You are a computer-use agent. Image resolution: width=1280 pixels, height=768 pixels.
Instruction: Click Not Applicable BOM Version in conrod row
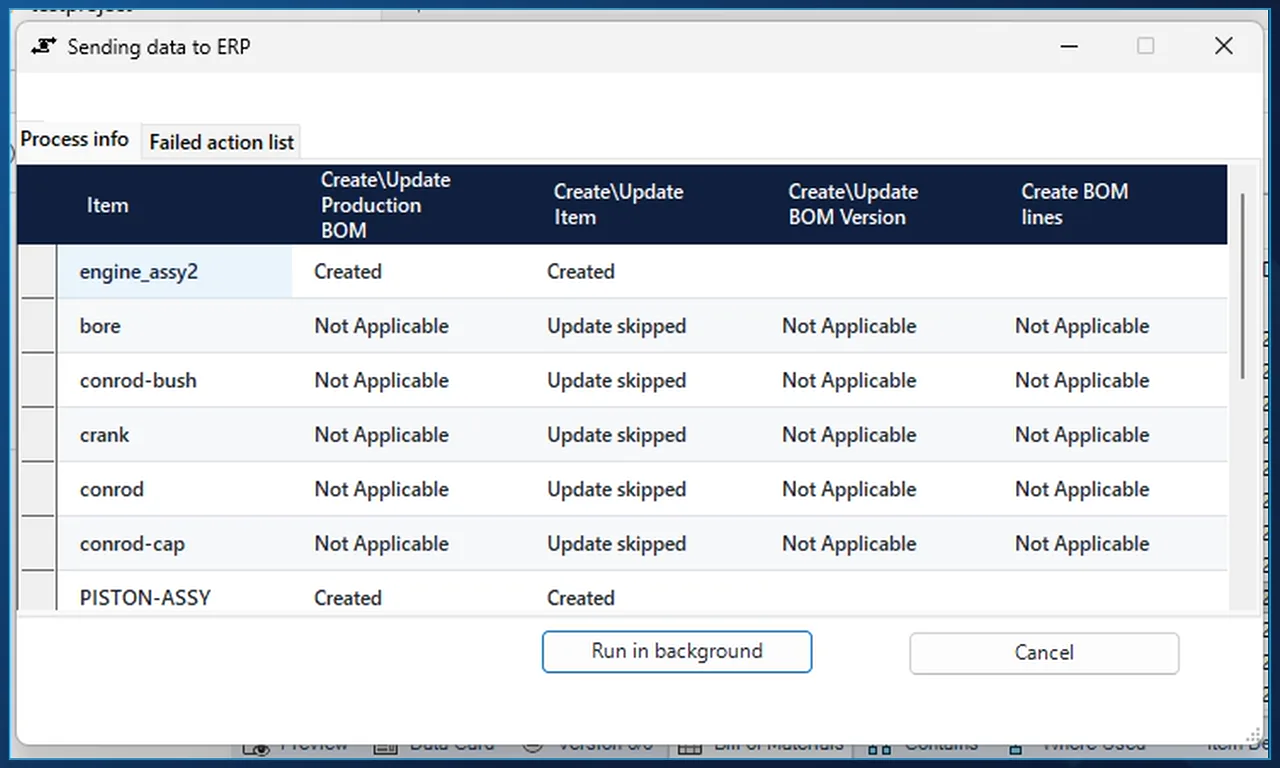pyautogui.click(x=849, y=490)
